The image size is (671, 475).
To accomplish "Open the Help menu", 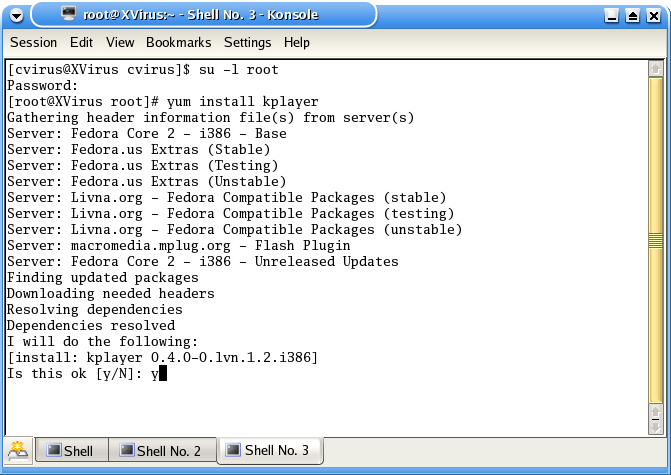I will tap(297, 43).
